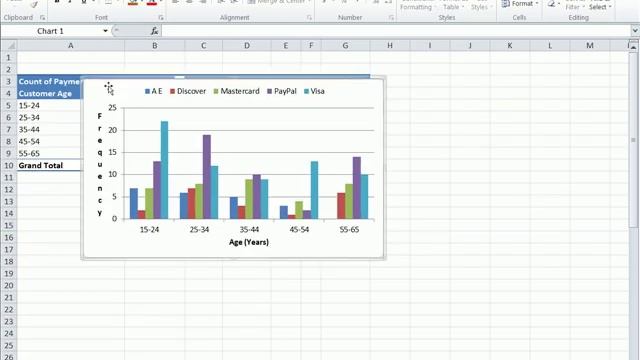Select the Visa legend color square
Screen dimensions: 640x360
point(307,91)
